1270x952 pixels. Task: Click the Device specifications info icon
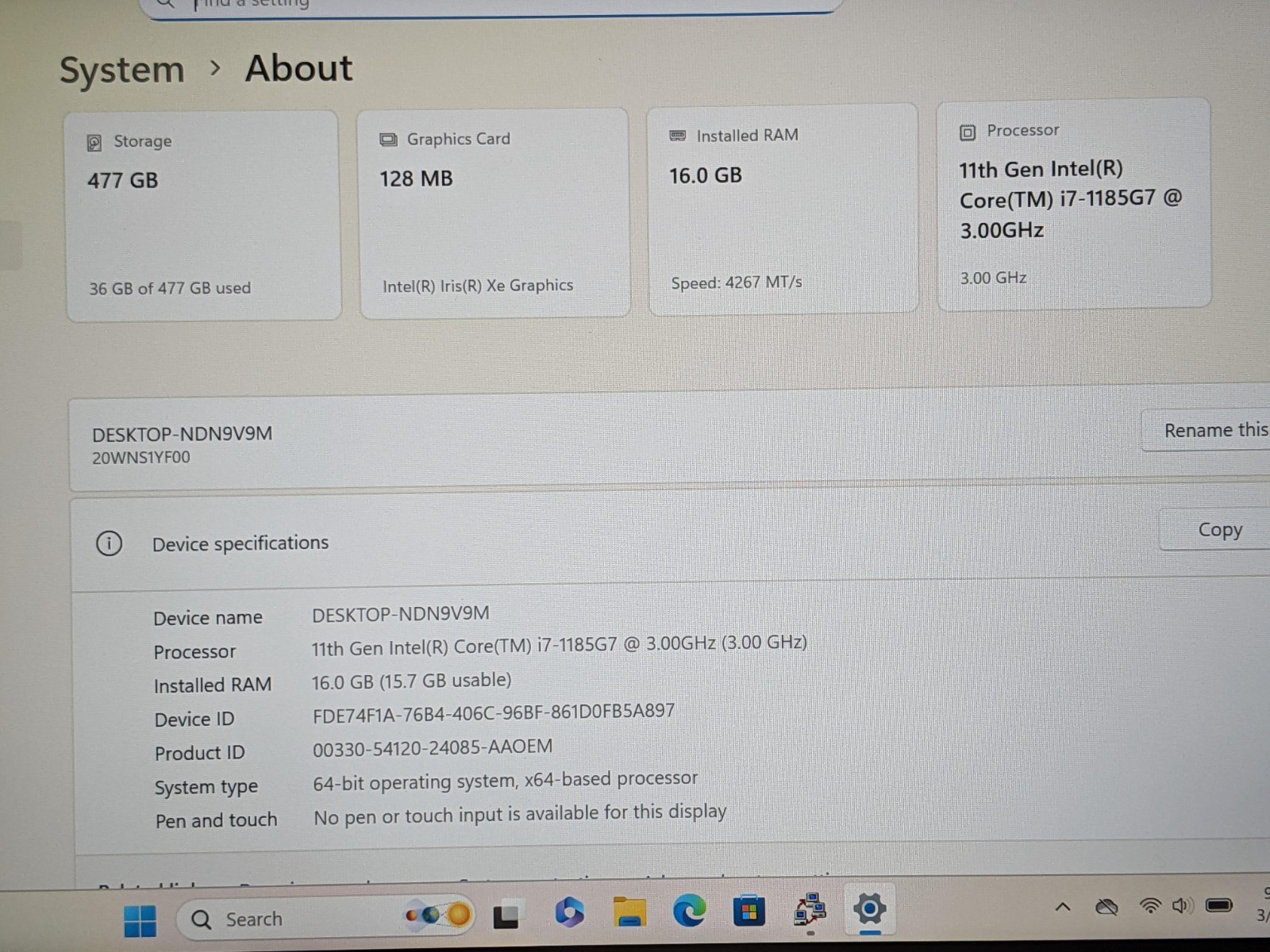pyautogui.click(x=109, y=543)
